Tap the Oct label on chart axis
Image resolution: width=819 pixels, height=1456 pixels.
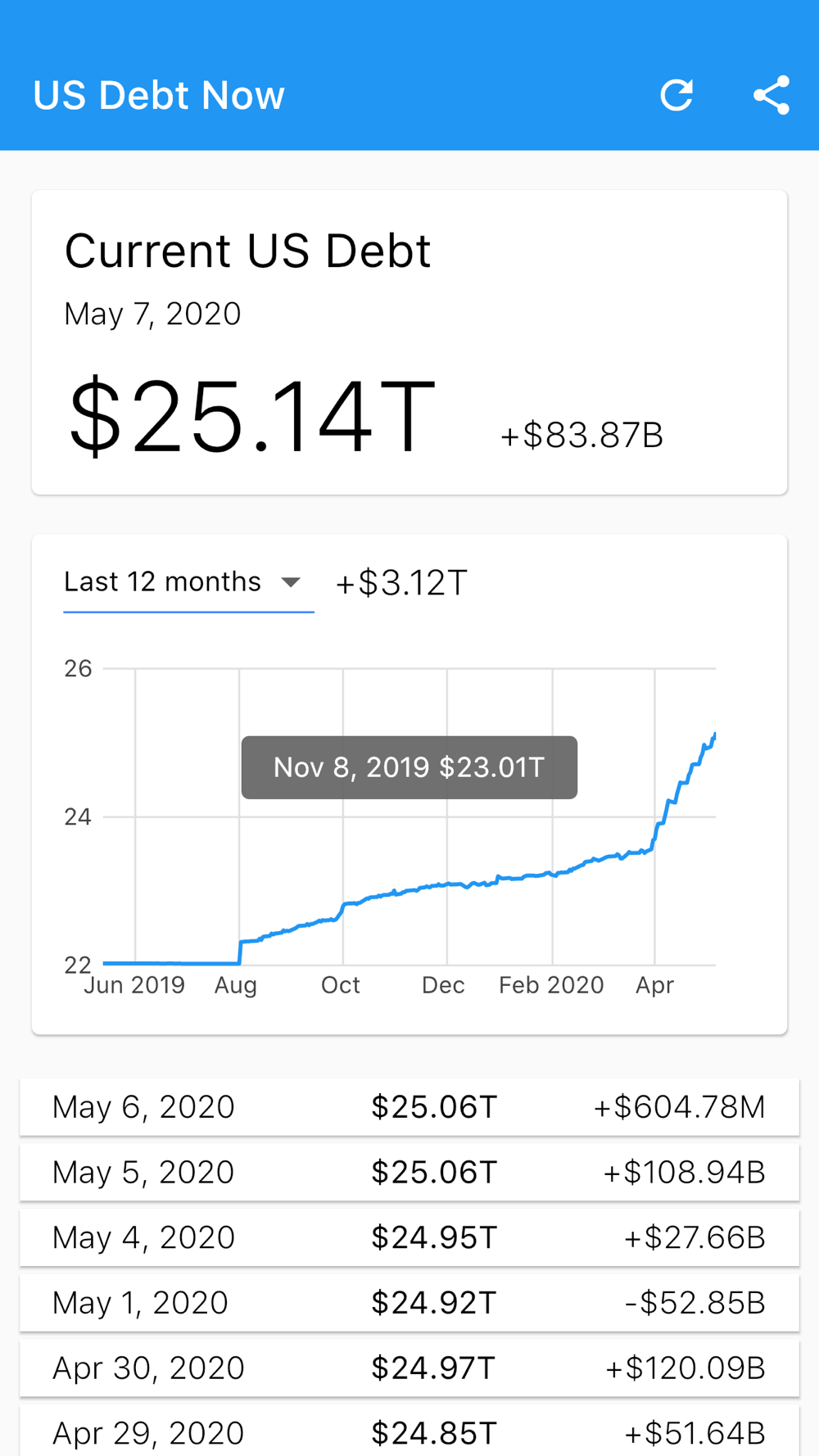[341, 985]
